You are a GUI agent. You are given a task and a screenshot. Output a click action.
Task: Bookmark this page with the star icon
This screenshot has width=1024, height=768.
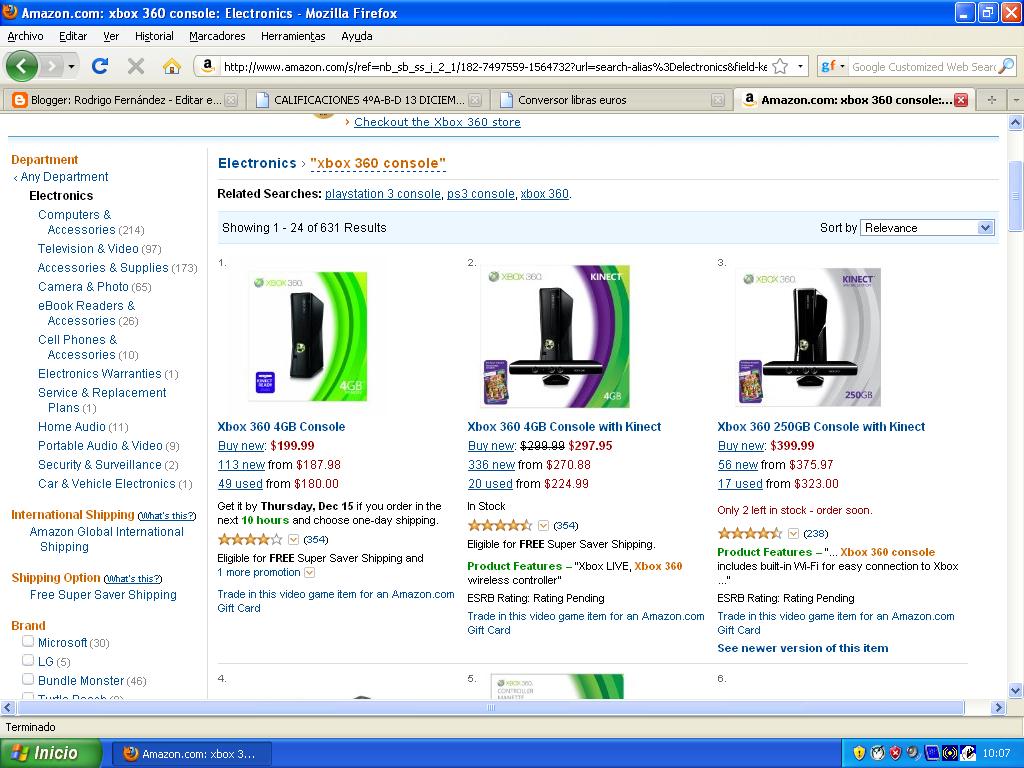780,67
